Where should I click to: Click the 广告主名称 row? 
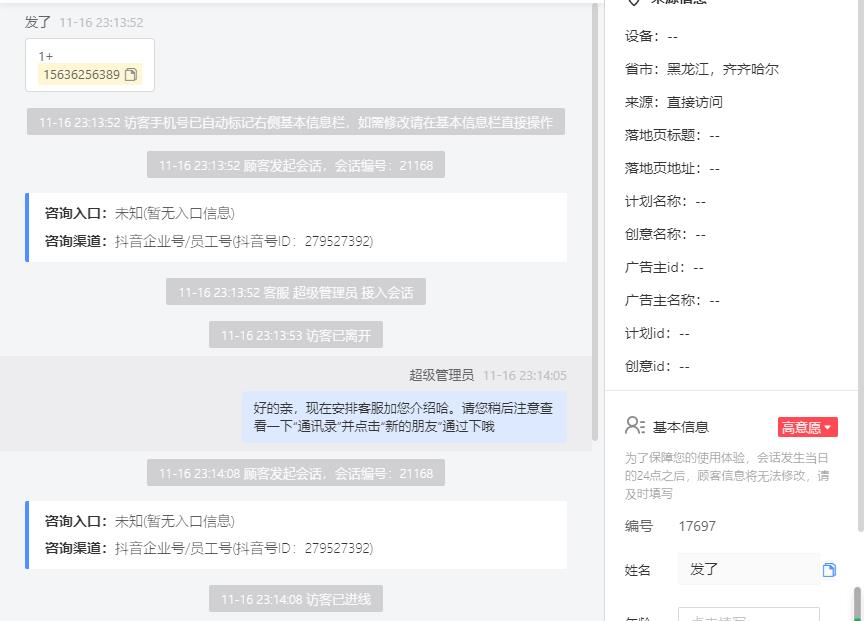click(672, 301)
